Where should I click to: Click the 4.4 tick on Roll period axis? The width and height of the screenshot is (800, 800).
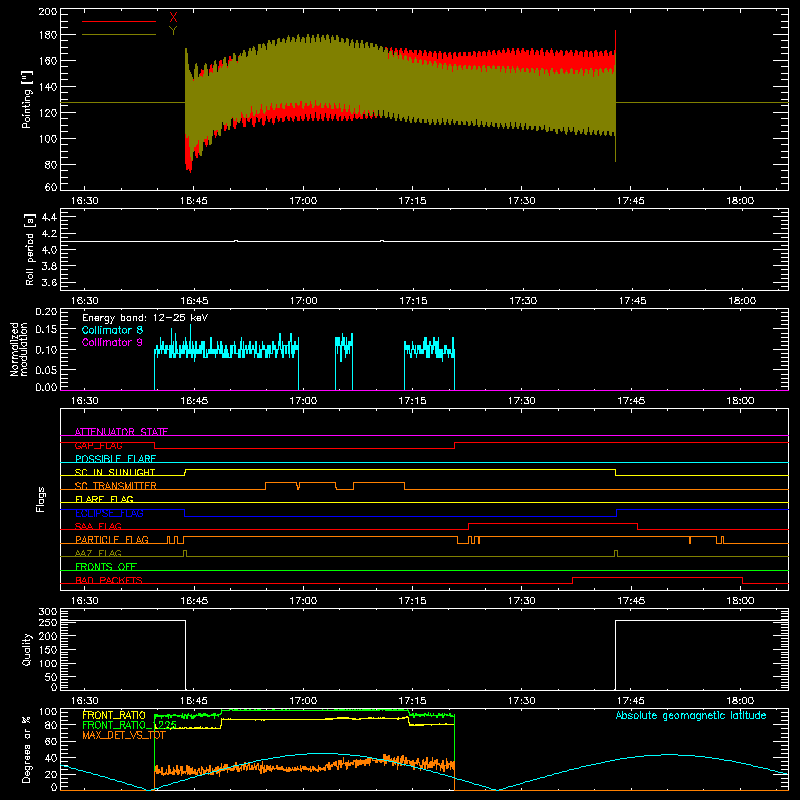(x=49, y=218)
